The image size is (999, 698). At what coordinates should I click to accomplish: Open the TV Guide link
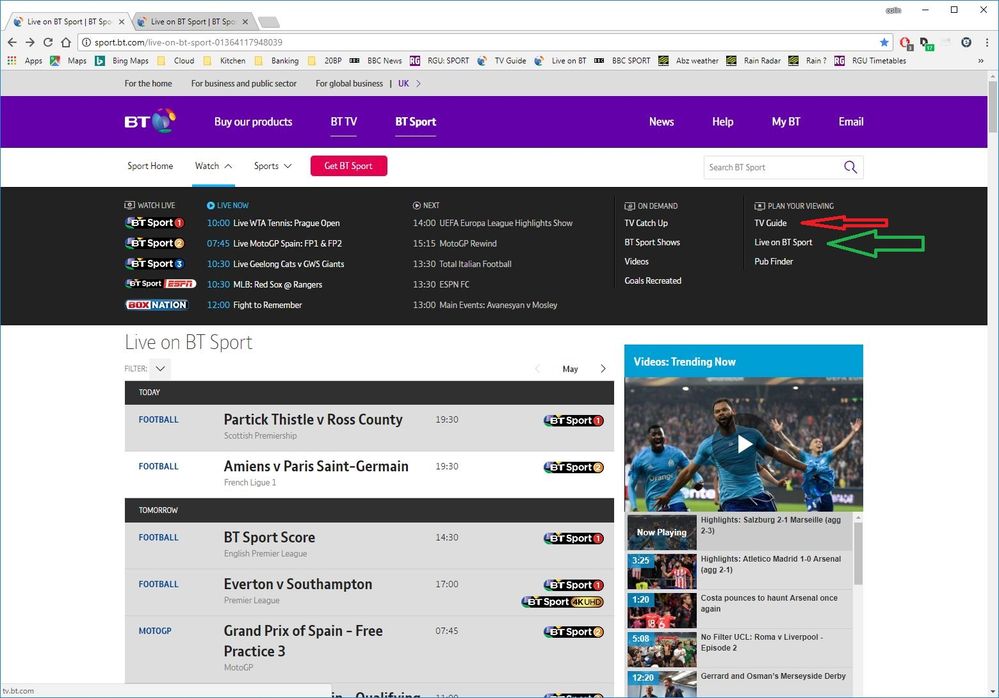pyautogui.click(x=770, y=223)
